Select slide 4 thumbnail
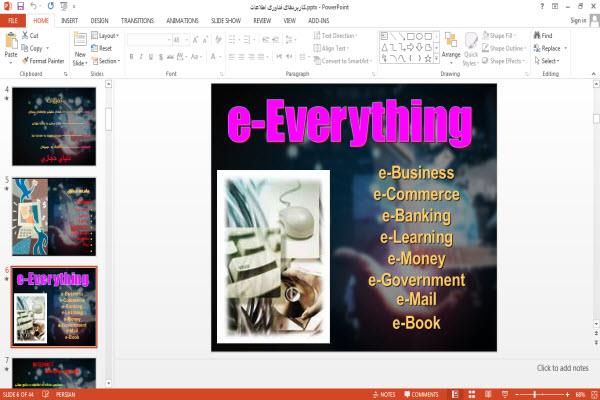Screen dimensions: 600x400 pyautogui.click(x=54, y=126)
